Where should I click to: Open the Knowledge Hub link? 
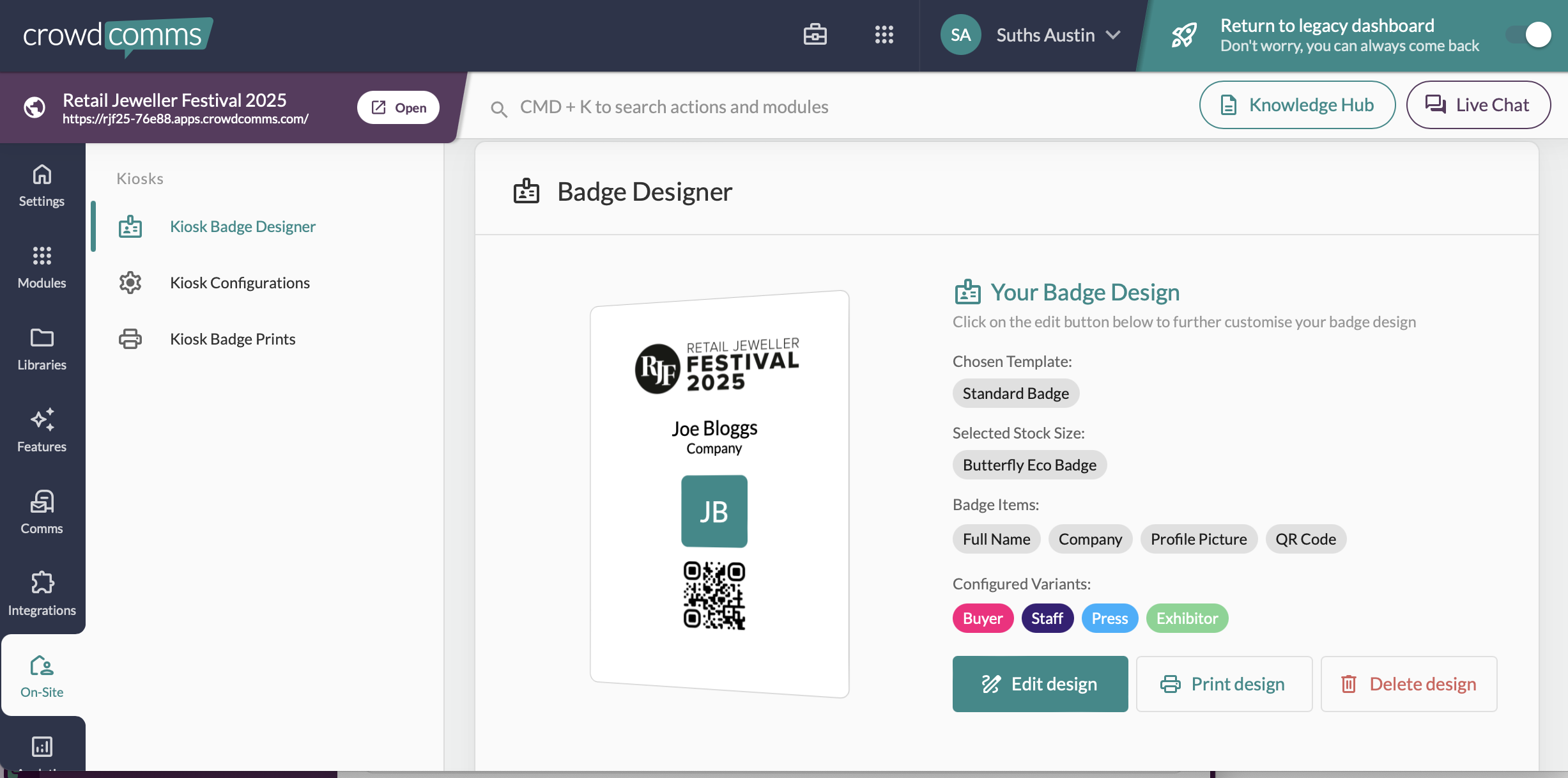click(x=1297, y=105)
